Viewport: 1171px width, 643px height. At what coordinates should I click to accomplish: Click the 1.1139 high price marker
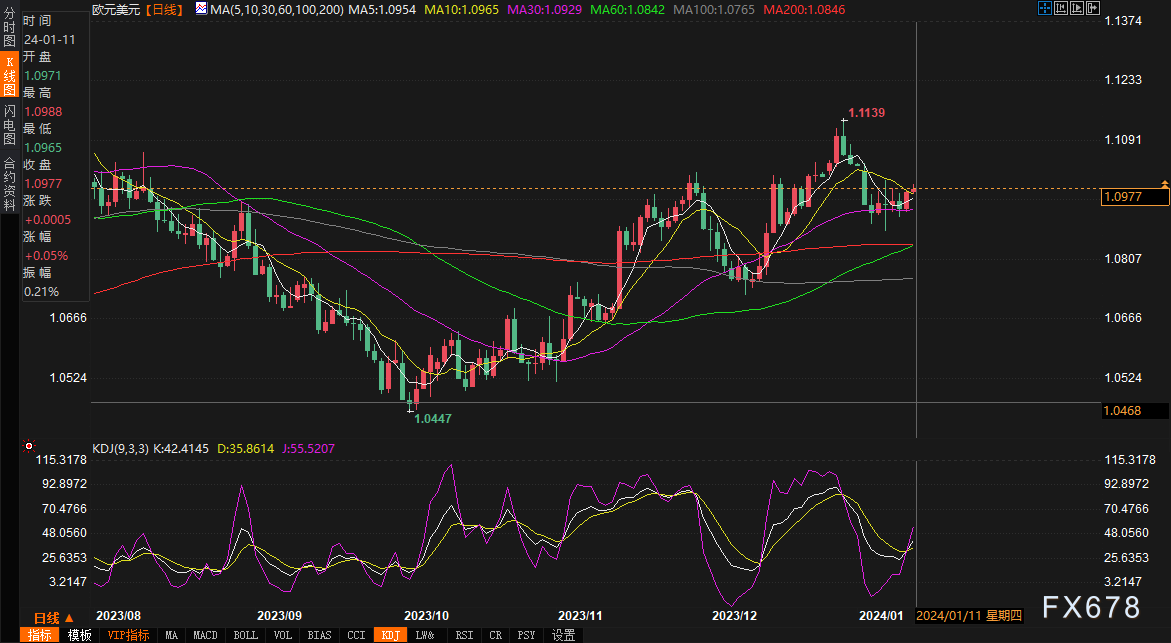pyautogui.click(x=866, y=113)
